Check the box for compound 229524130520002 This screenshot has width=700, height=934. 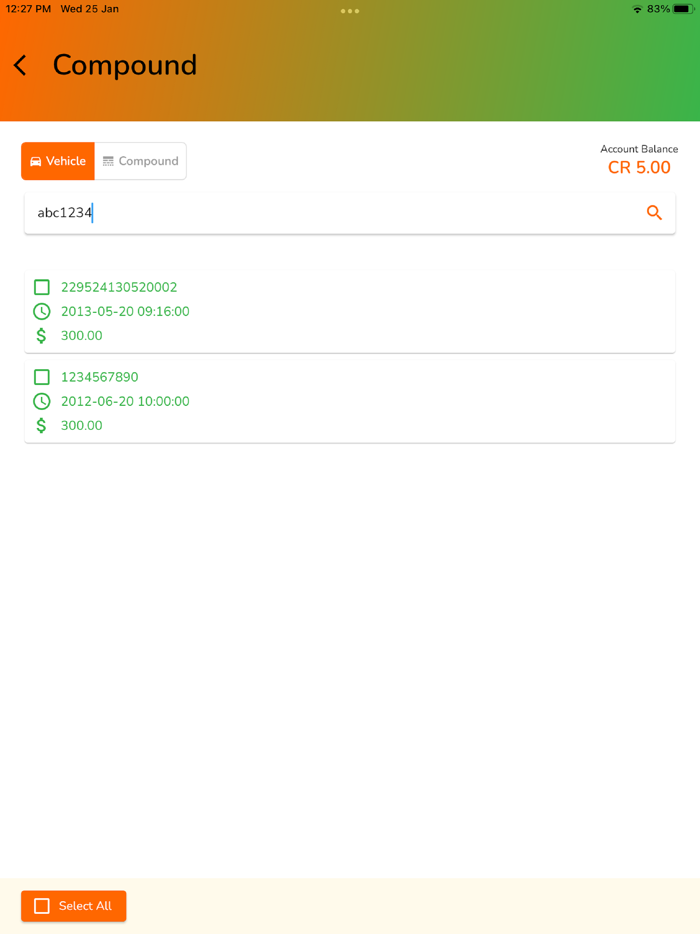click(41, 287)
